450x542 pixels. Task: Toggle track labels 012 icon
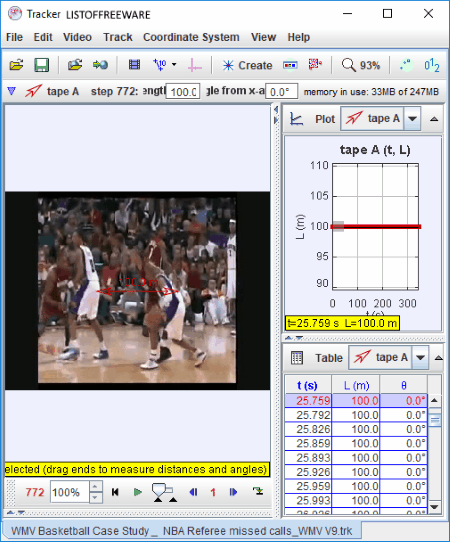pyautogui.click(x=432, y=65)
